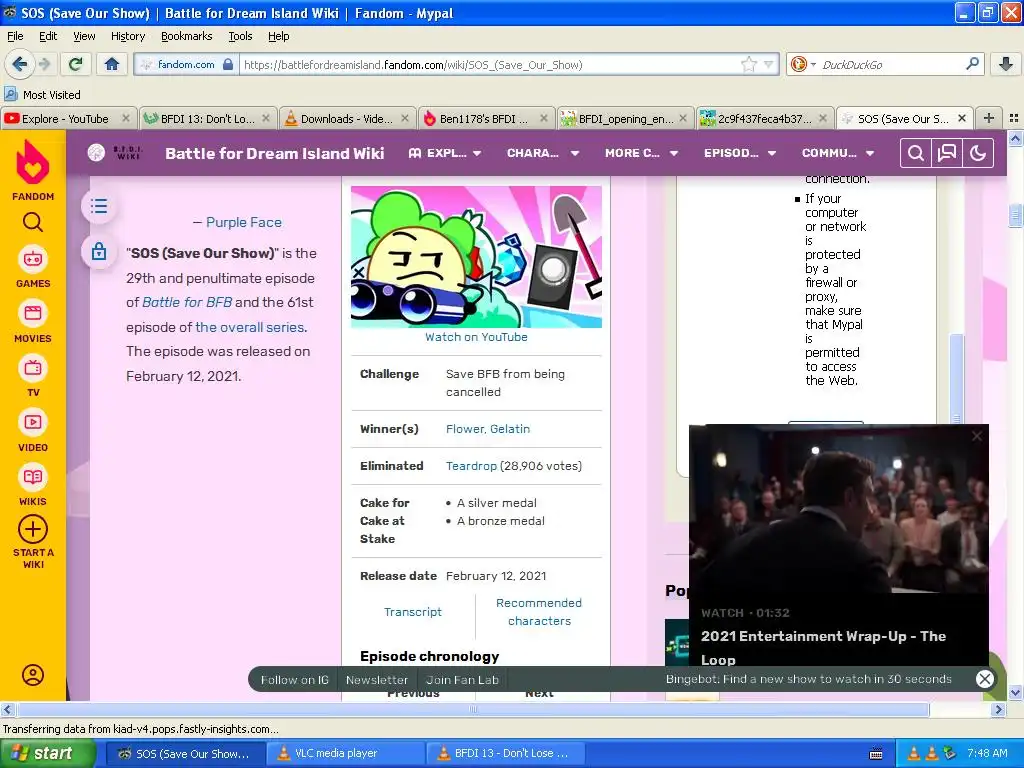Click the DuckDuckGo search input field
The image size is (1024, 768).
click(x=889, y=64)
